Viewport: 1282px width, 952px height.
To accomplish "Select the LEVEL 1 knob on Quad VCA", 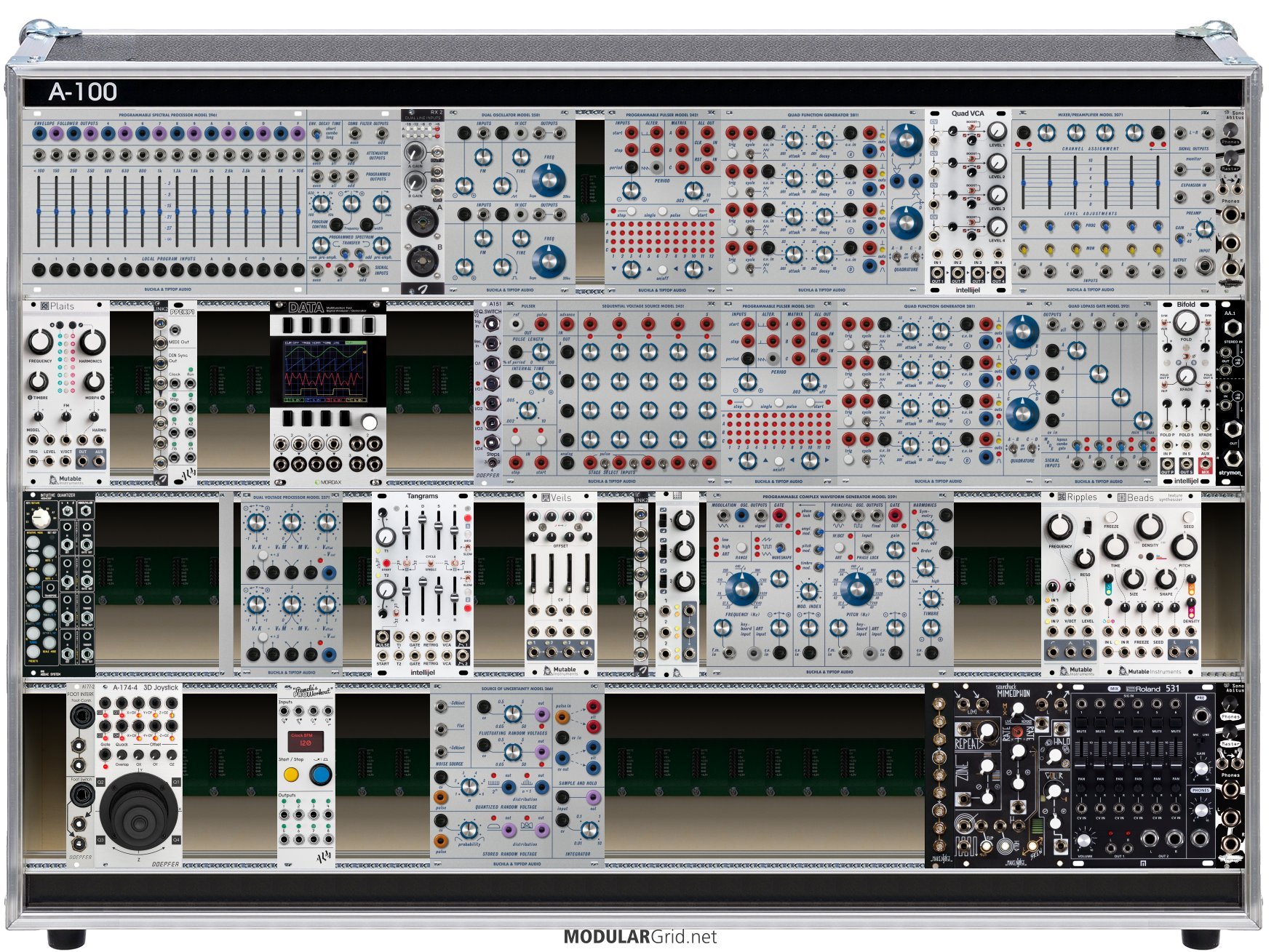I will click(x=997, y=131).
